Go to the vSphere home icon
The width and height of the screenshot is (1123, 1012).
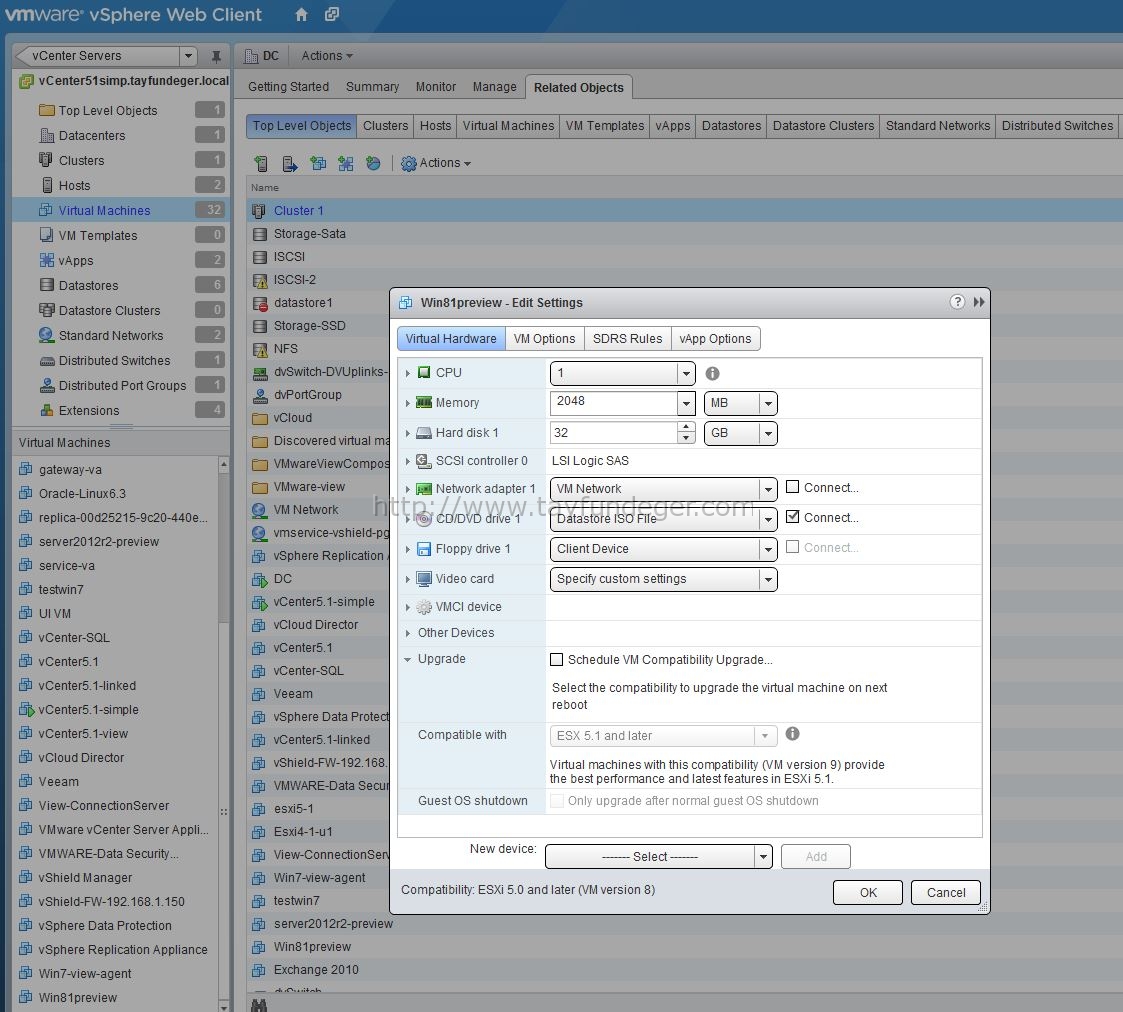click(302, 14)
